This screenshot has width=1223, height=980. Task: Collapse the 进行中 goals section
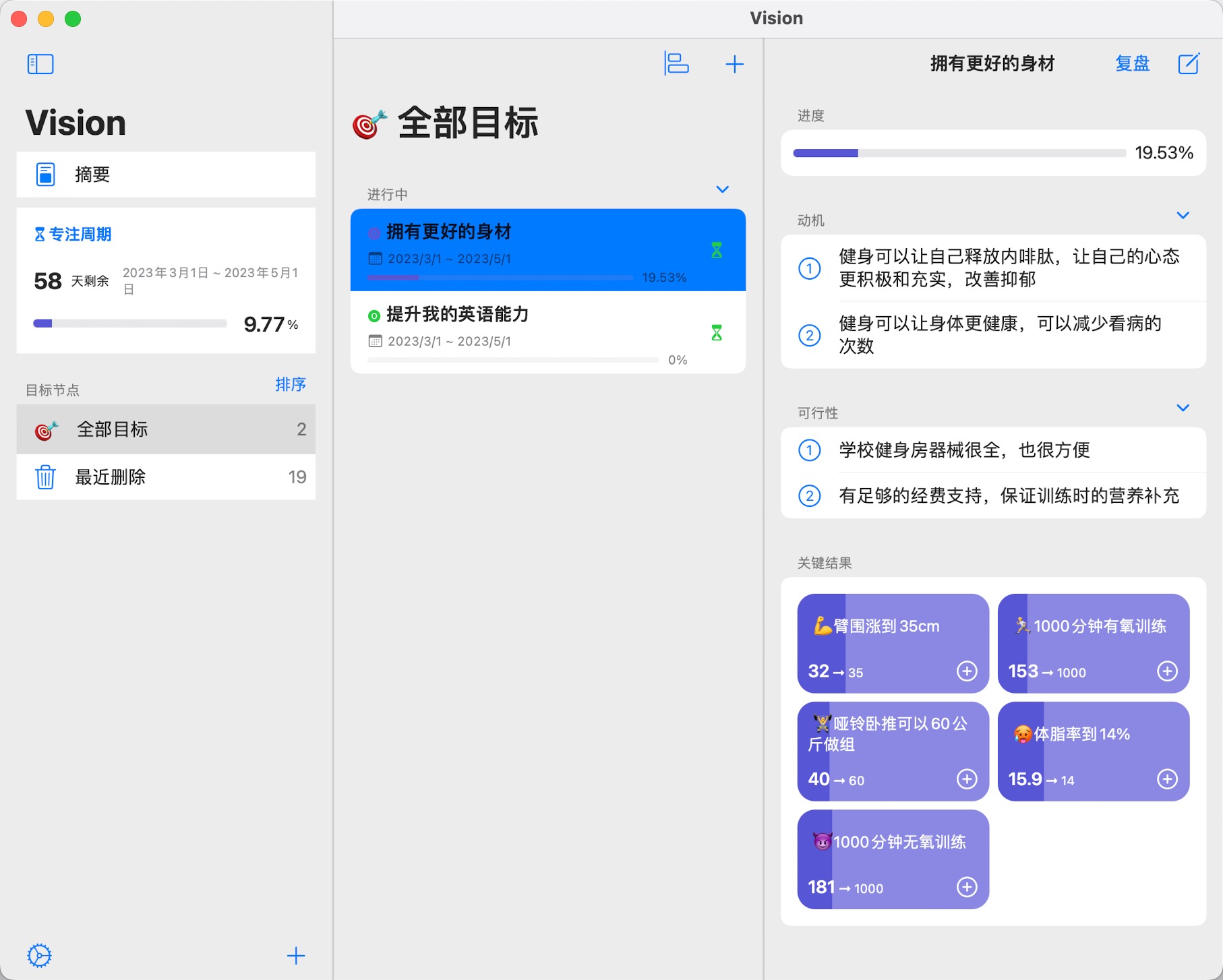(x=722, y=189)
